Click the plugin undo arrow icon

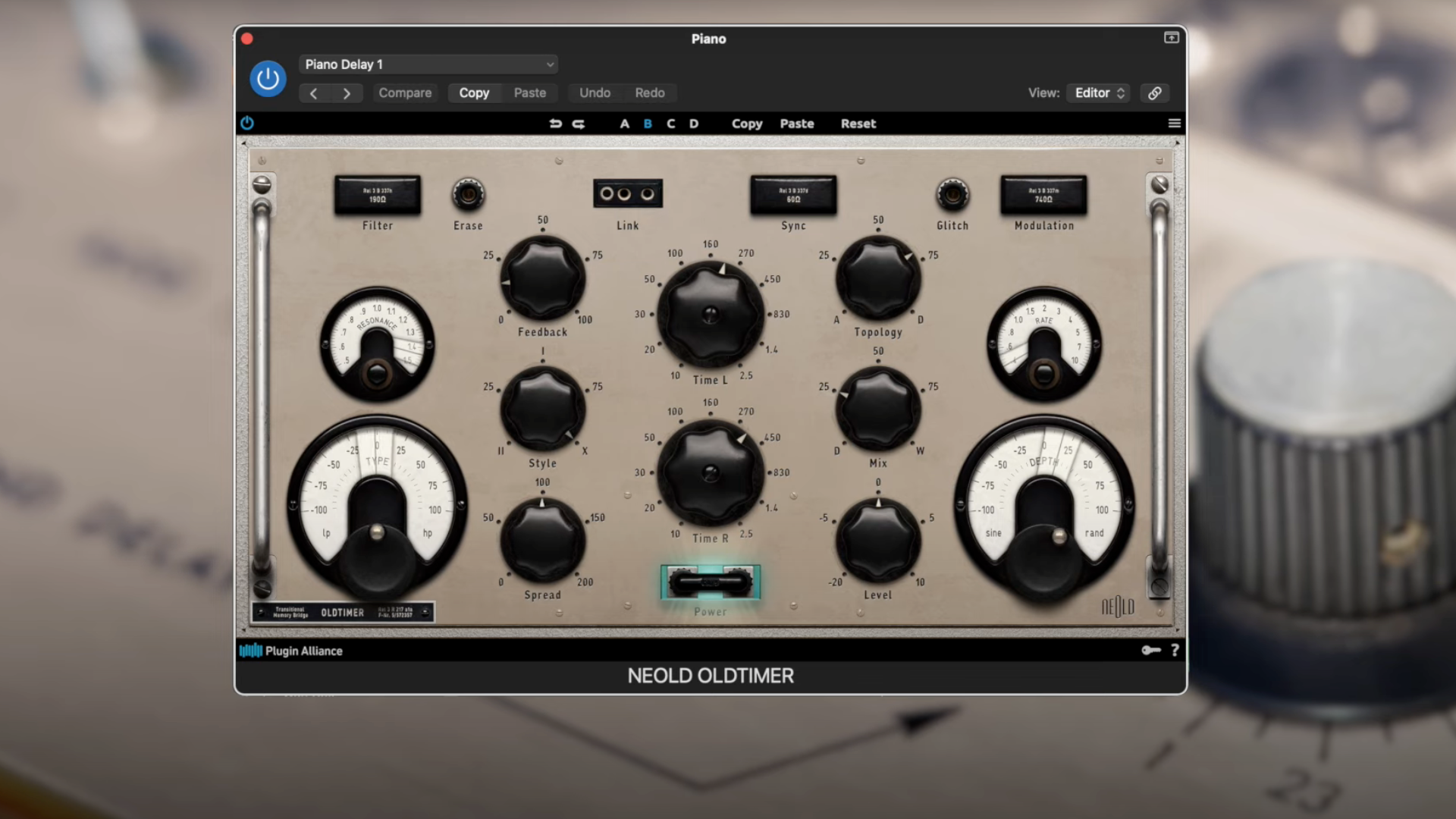coord(555,124)
